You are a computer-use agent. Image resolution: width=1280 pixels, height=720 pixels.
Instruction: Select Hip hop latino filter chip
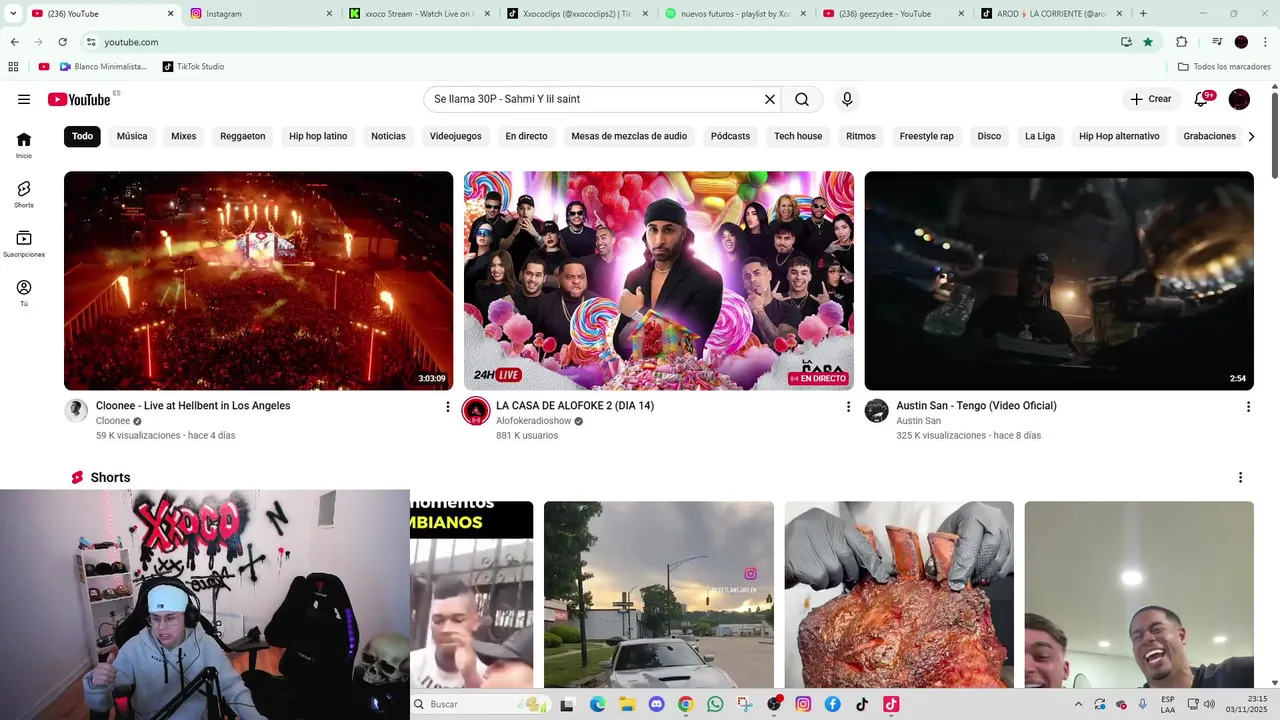[318, 136]
